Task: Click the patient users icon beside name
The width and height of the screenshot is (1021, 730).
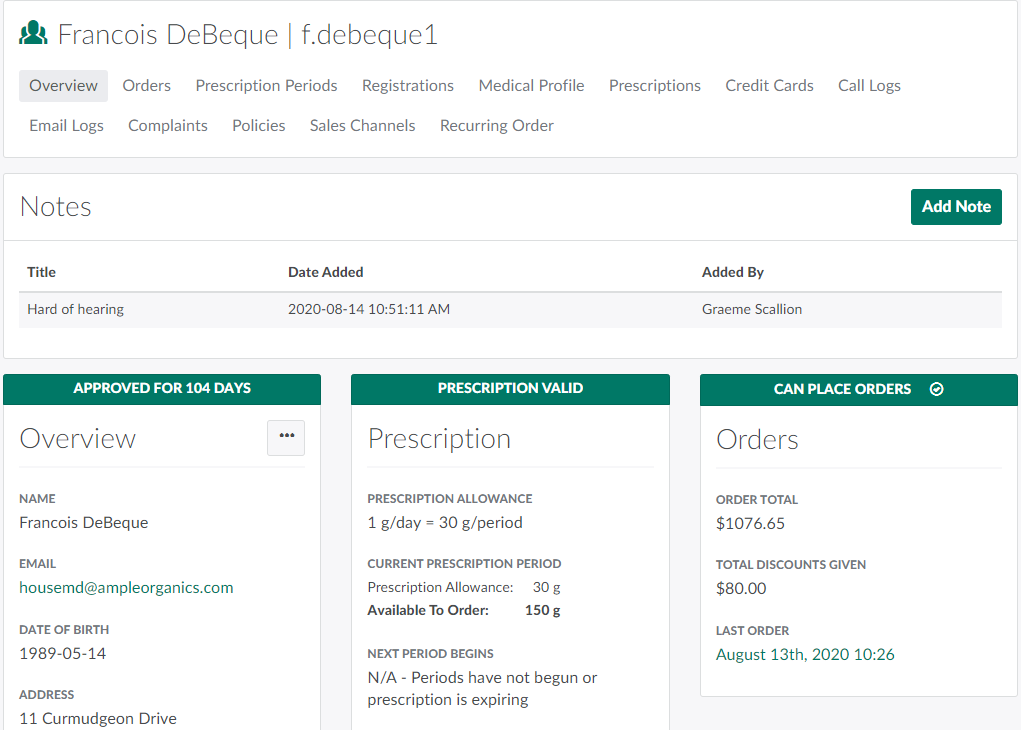Action: point(33,35)
